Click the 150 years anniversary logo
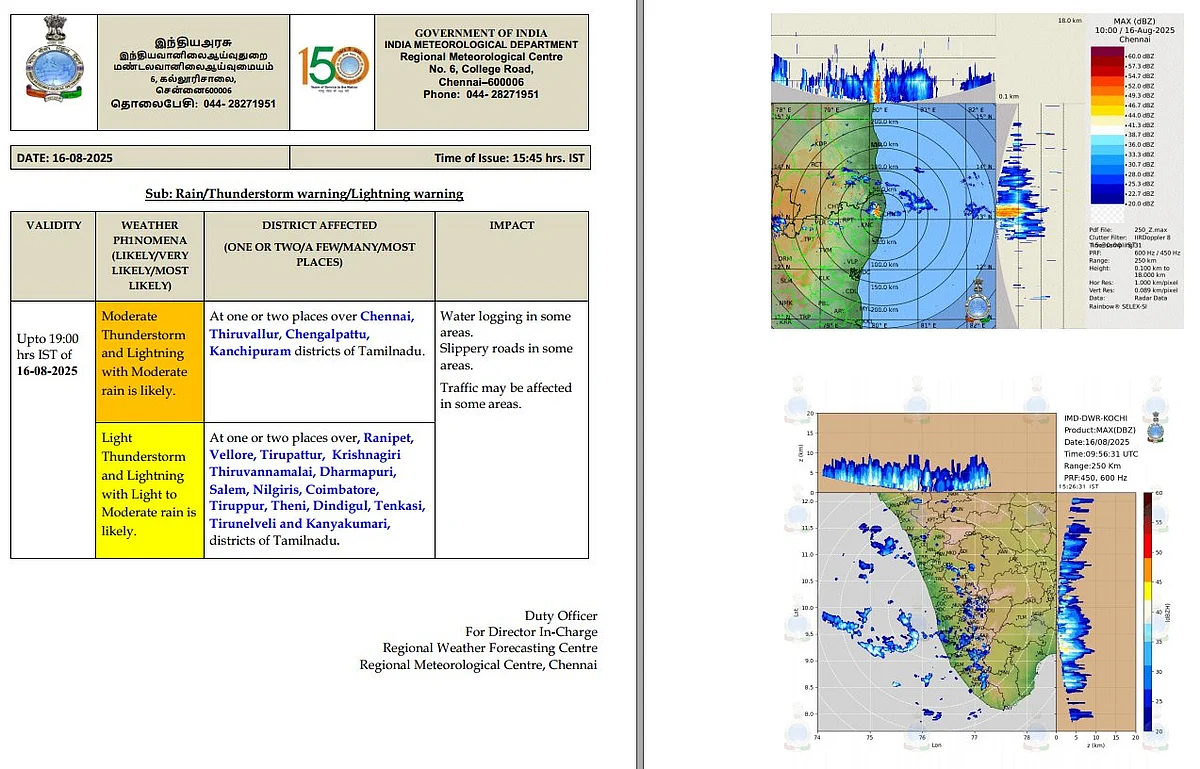 pos(334,67)
